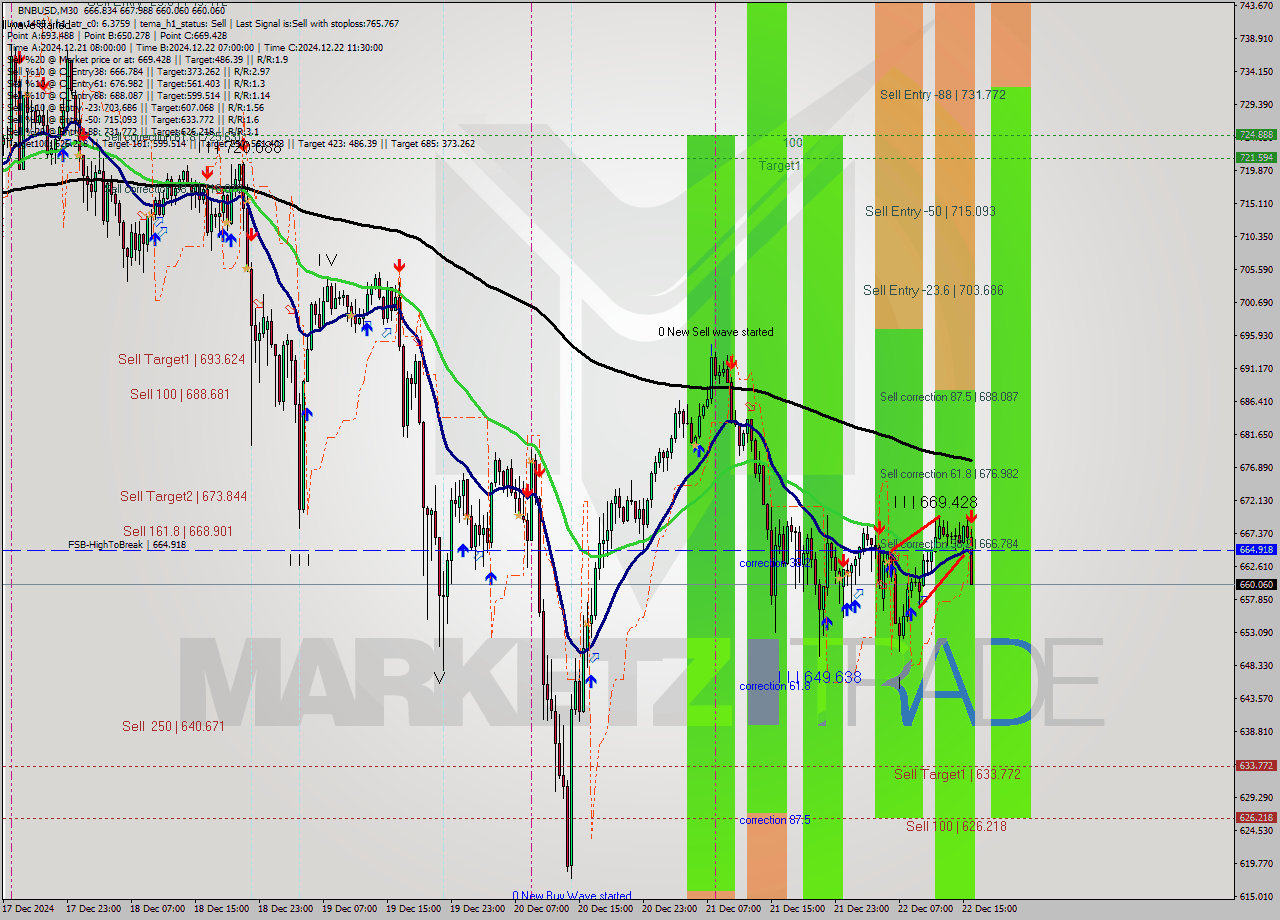The image size is (1280, 920).
Task: Click the 743.670 price axis value
Action: [1256, 6]
